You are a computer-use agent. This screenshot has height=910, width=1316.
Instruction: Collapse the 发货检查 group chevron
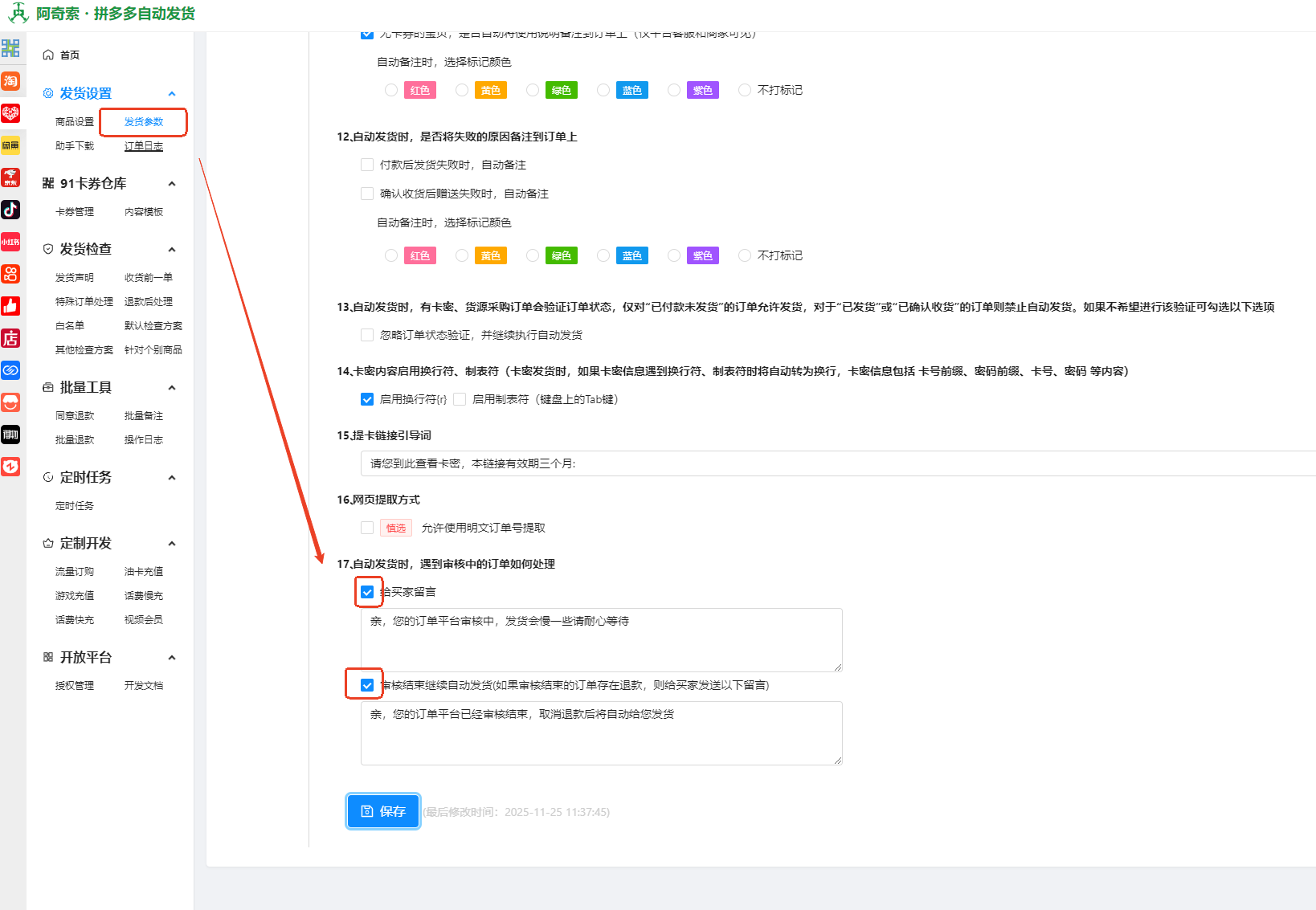[x=172, y=250]
